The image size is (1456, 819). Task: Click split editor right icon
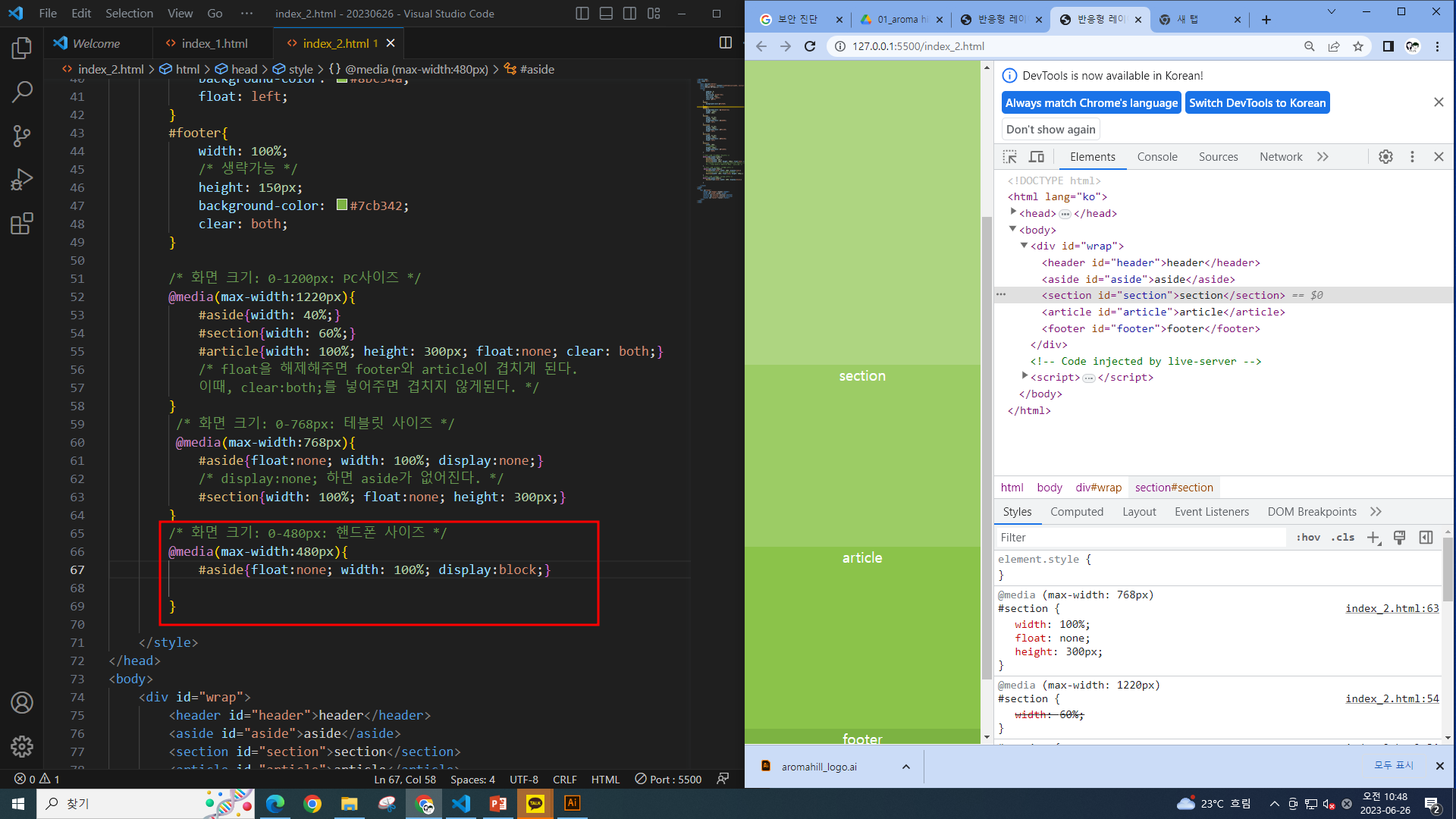726,43
